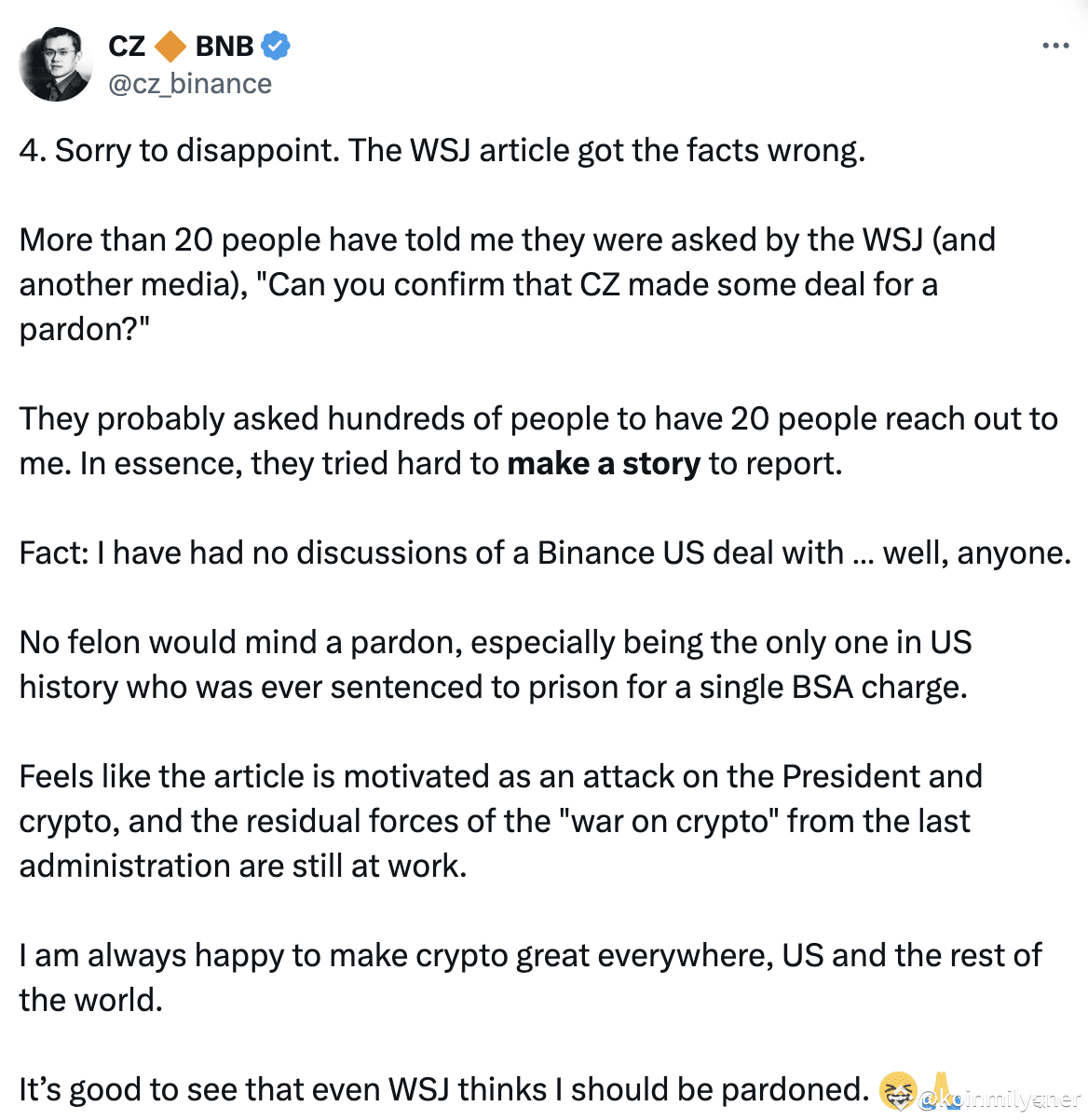Open the @cz_binance profile handle
Screen dimensions: 1088x1120
click(x=189, y=84)
